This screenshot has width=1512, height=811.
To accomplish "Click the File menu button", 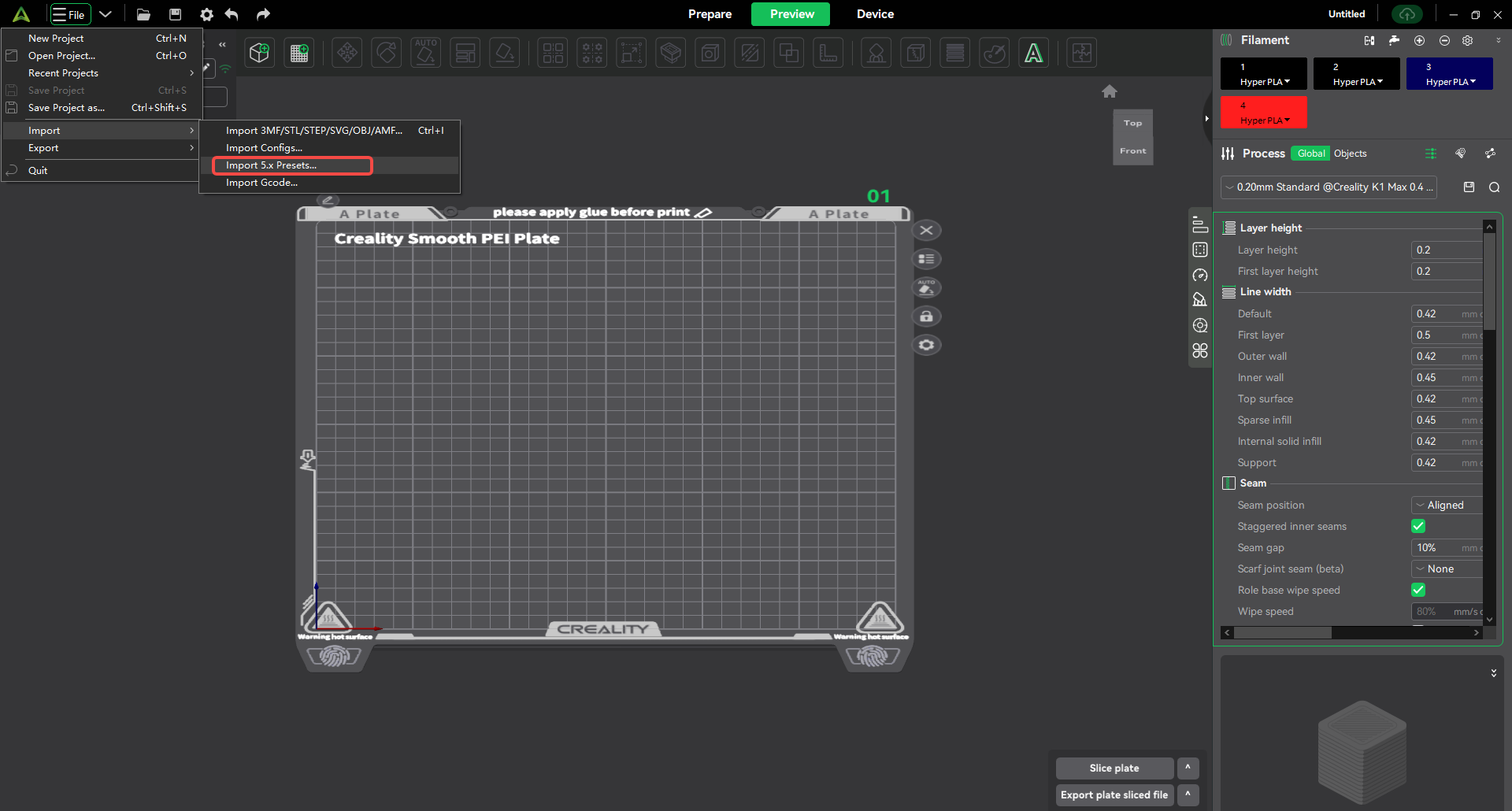I will (x=69, y=14).
